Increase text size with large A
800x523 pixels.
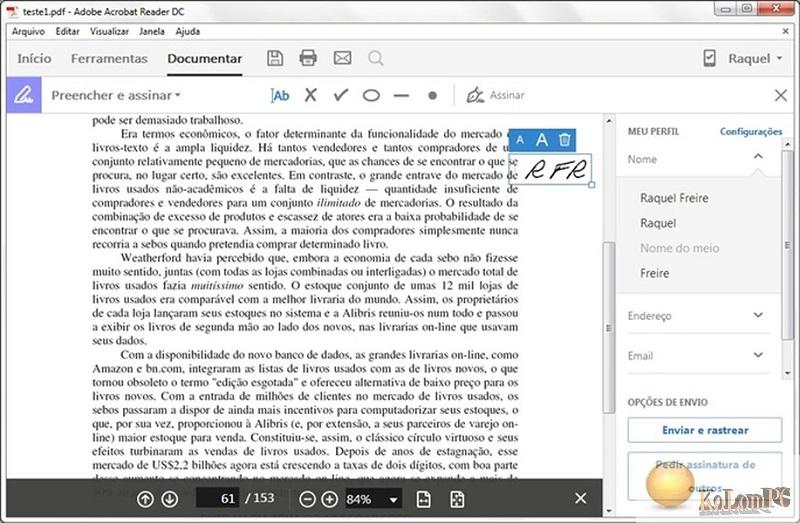542,139
